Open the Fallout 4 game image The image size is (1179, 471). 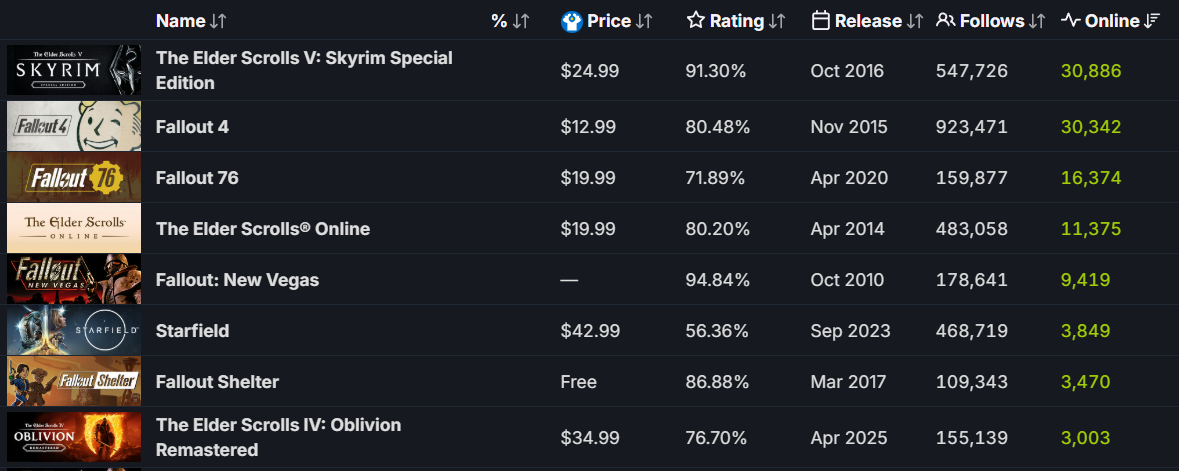coord(74,127)
